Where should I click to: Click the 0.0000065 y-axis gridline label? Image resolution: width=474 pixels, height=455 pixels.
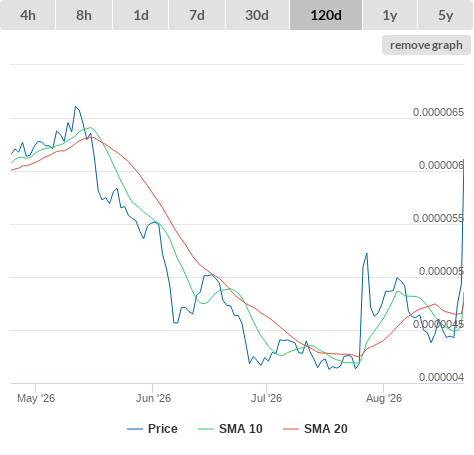[x=438, y=112]
